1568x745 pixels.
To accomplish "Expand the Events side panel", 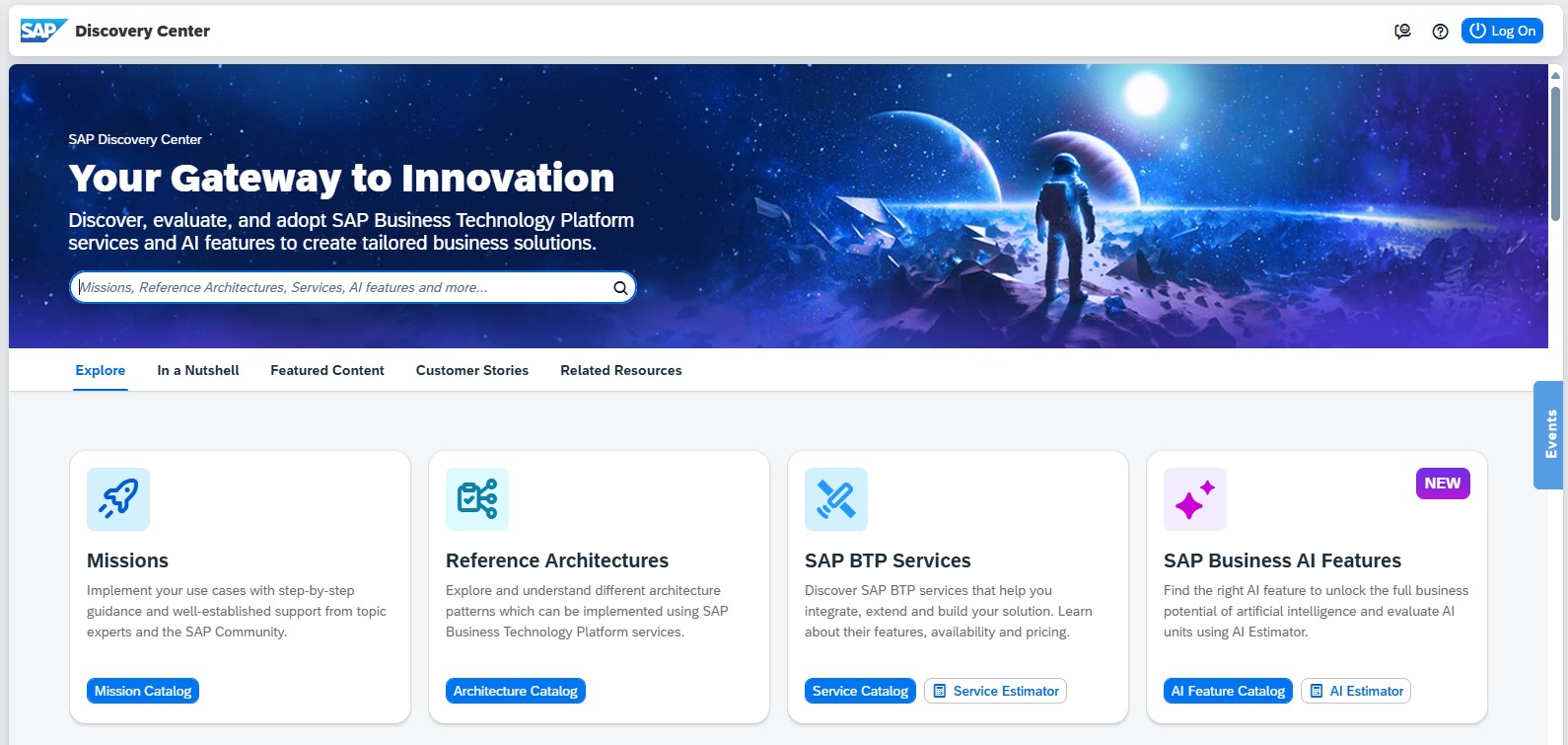I will pos(1549,435).
